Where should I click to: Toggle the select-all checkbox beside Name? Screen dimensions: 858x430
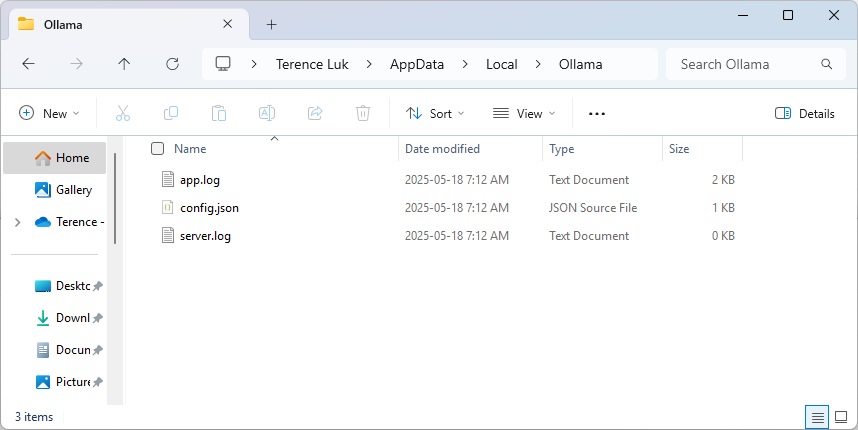[158, 149]
